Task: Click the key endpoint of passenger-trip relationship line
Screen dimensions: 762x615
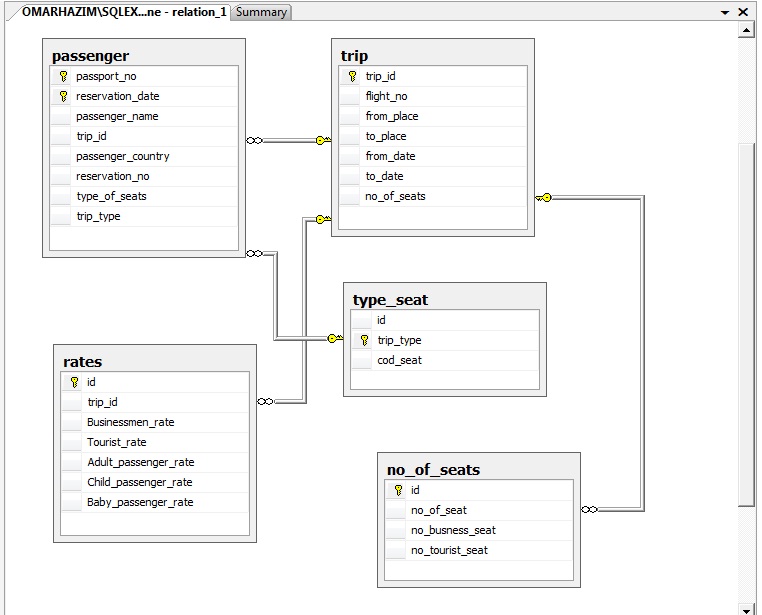Action: coord(323,140)
